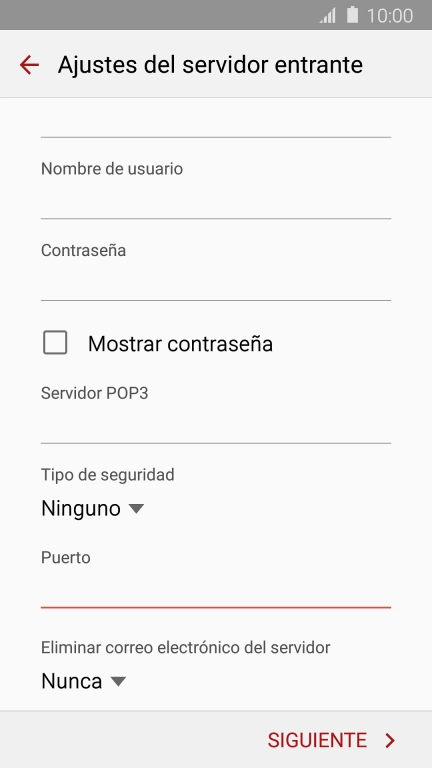Tap the signal strength icon in status bar
The width and height of the screenshot is (432, 768).
[x=328, y=16]
